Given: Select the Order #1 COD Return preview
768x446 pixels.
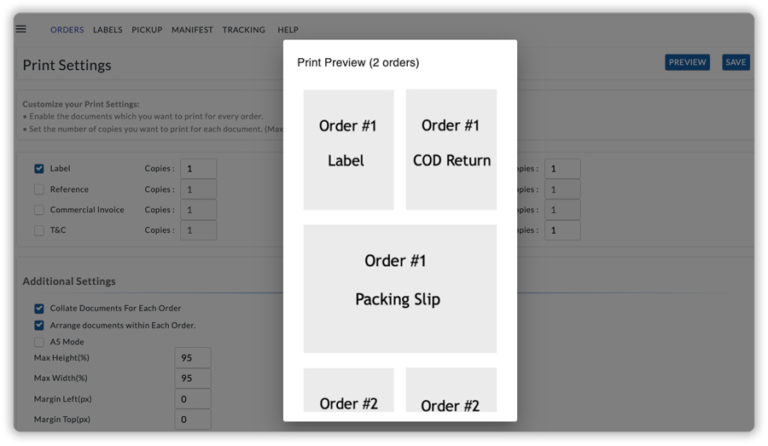Looking at the screenshot, I should pos(451,149).
